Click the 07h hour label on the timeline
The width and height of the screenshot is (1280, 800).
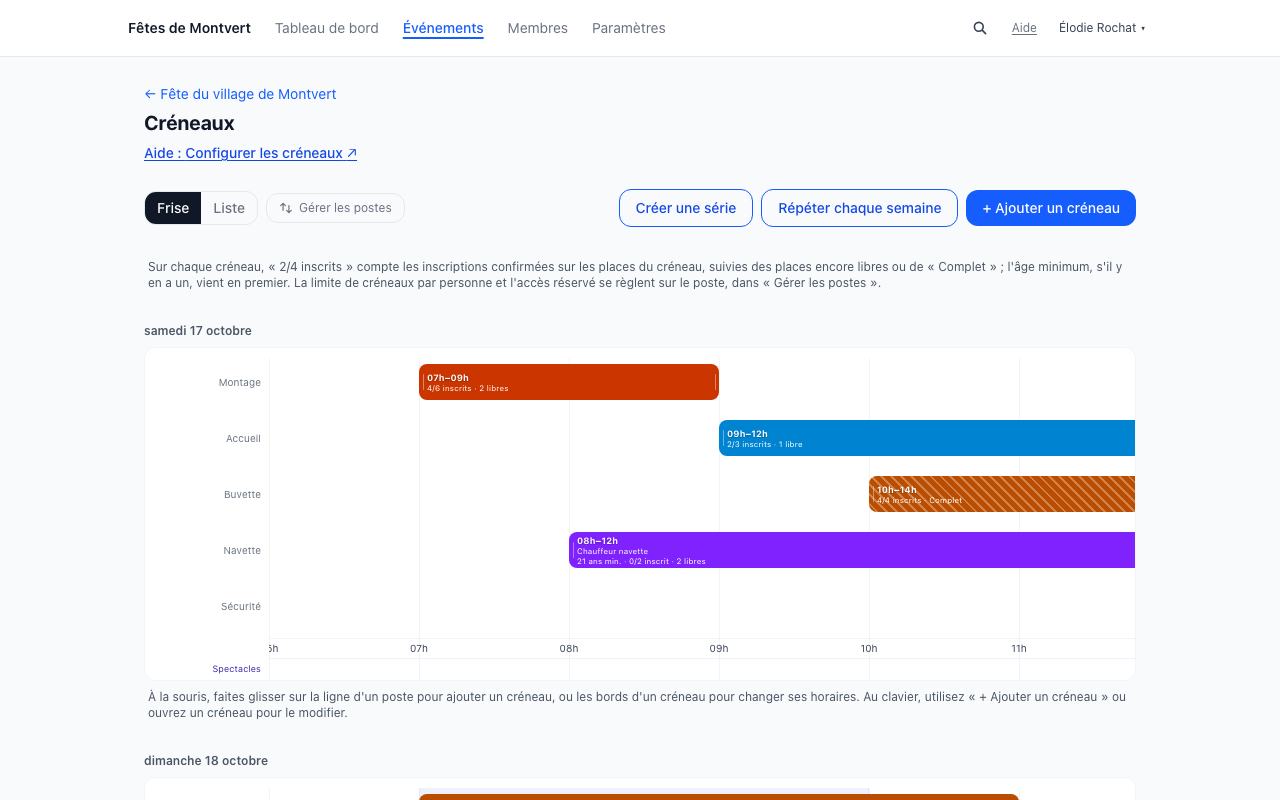[419, 648]
